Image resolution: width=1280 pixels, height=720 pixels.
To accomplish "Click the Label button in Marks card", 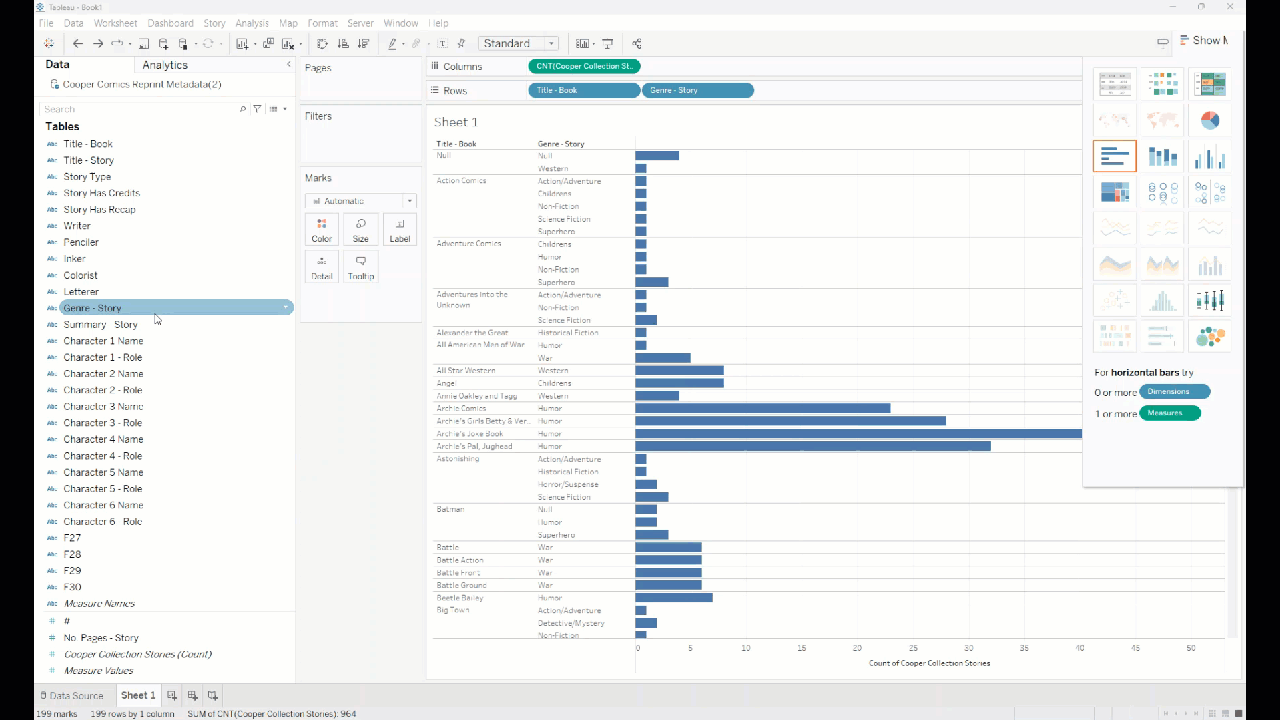I will click(x=399, y=230).
